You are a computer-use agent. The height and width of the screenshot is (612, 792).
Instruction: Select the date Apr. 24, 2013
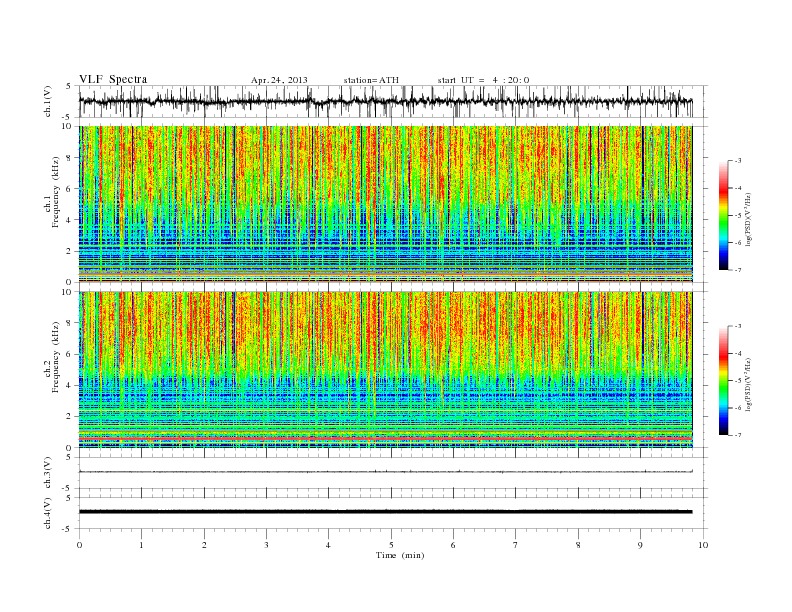point(279,80)
